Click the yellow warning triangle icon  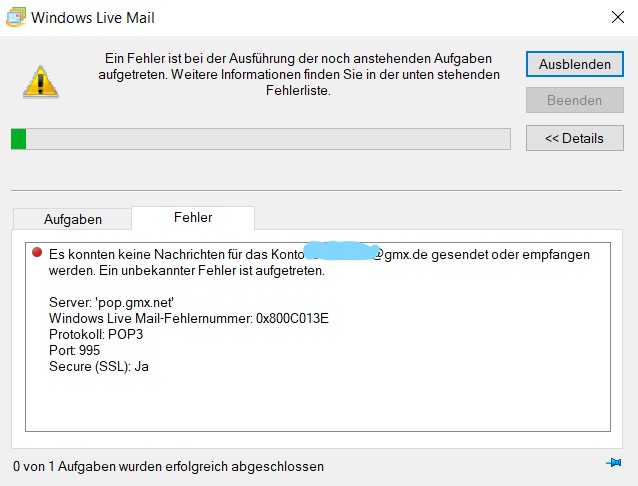point(41,82)
